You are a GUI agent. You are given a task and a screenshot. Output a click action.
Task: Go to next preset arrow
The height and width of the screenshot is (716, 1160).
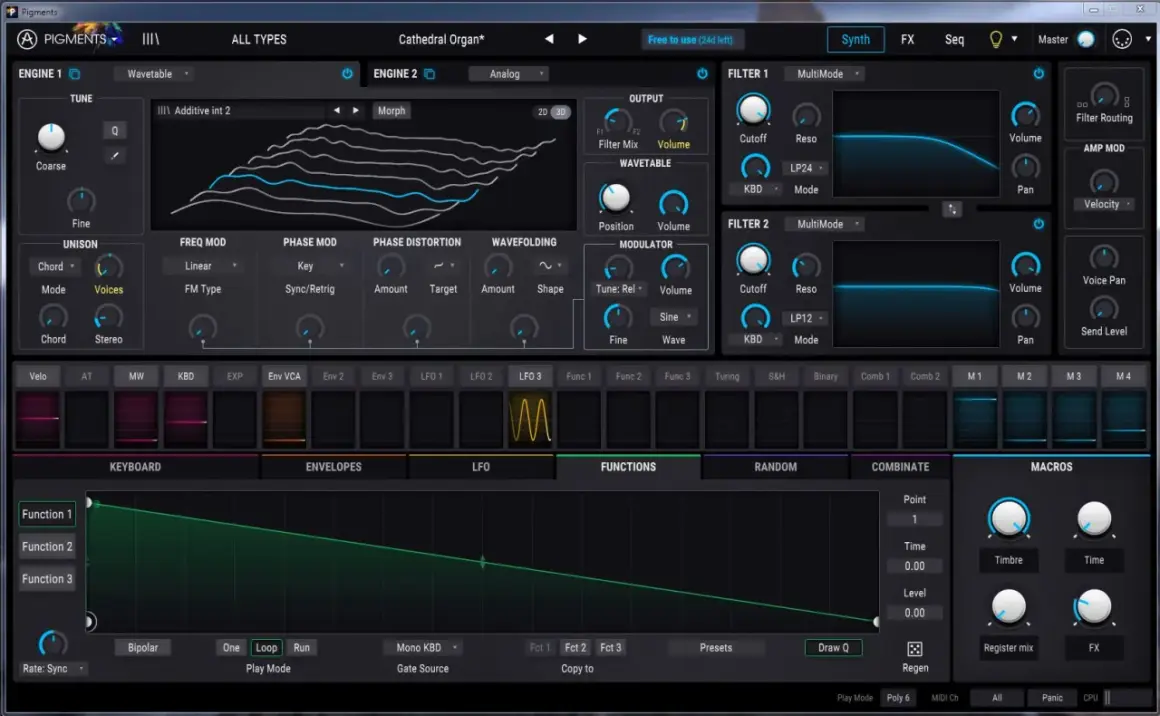tap(582, 39)
